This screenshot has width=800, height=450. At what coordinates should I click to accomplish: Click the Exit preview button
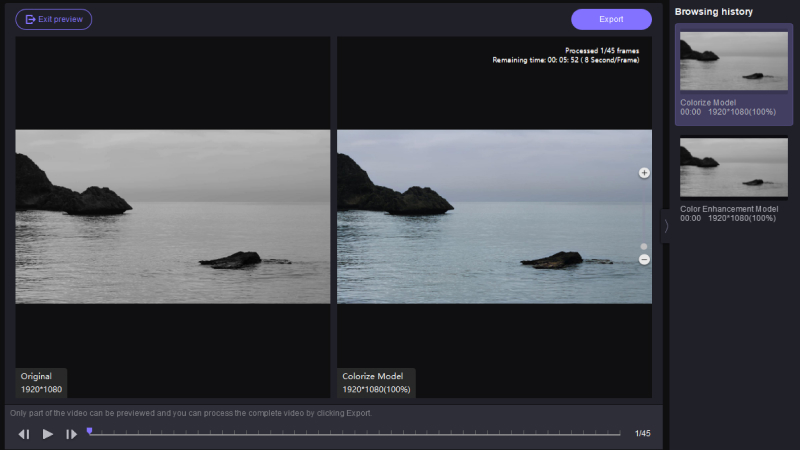point(54,19)
